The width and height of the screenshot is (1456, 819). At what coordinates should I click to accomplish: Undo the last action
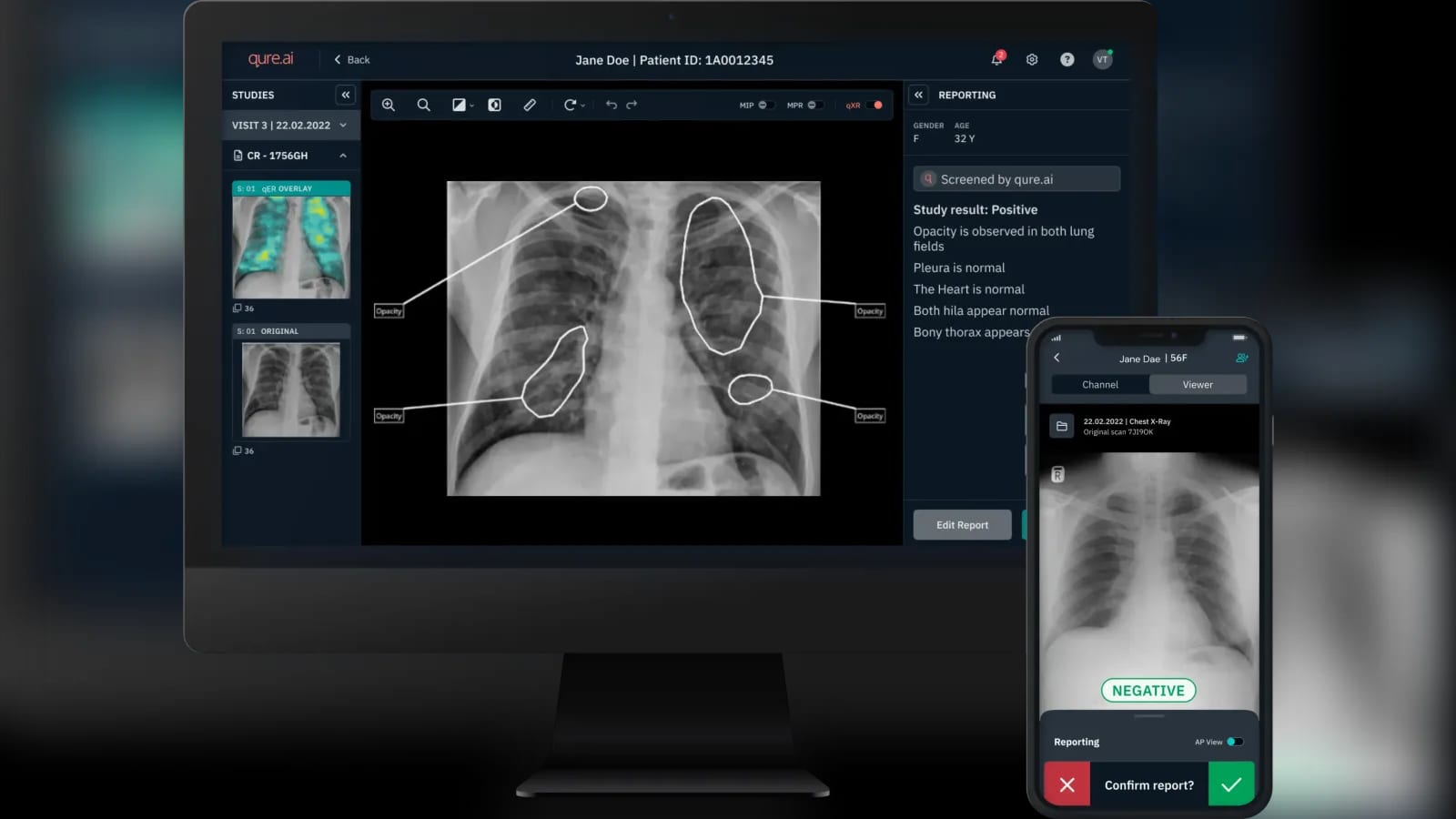pos(612,105)
